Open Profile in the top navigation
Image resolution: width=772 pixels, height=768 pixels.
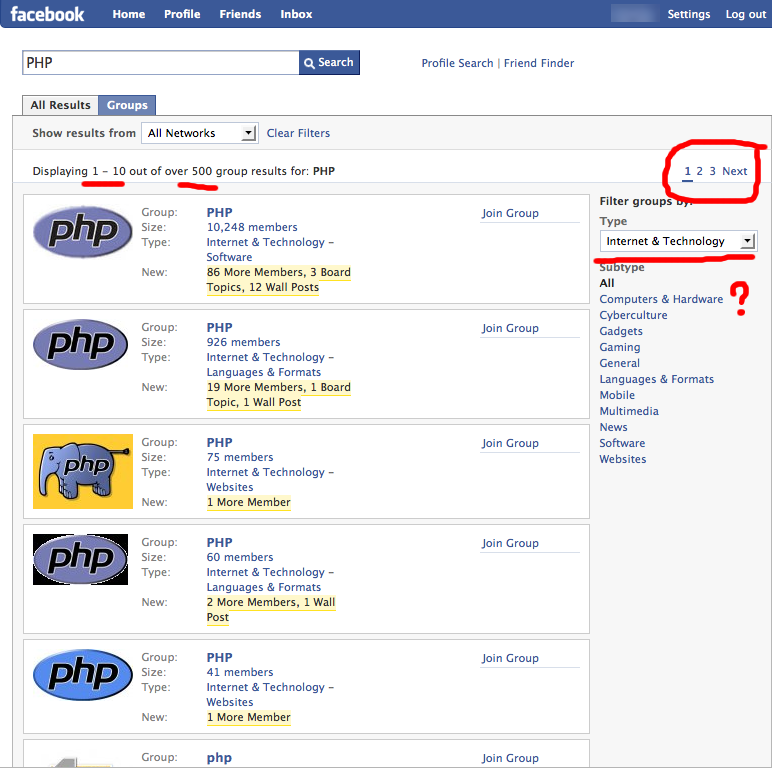[x=182, y=14]
